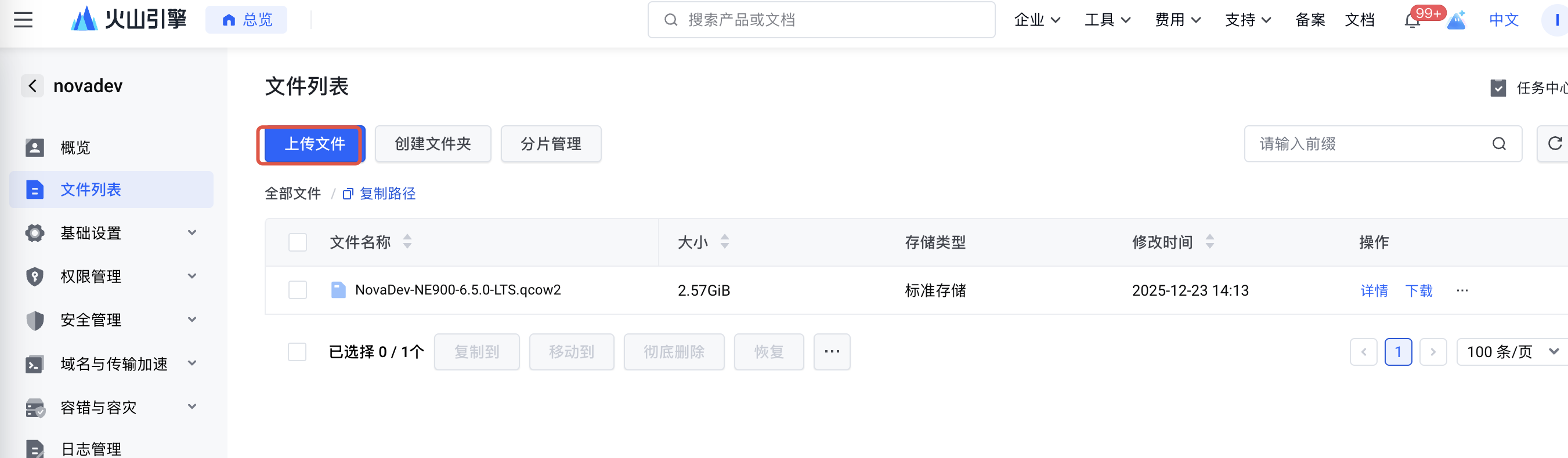The height and width of the screenshot is (458, 1568).
Task: Click the refresh icon next to prefix search
Action: pyautogui.click(x=1555, y=144)
